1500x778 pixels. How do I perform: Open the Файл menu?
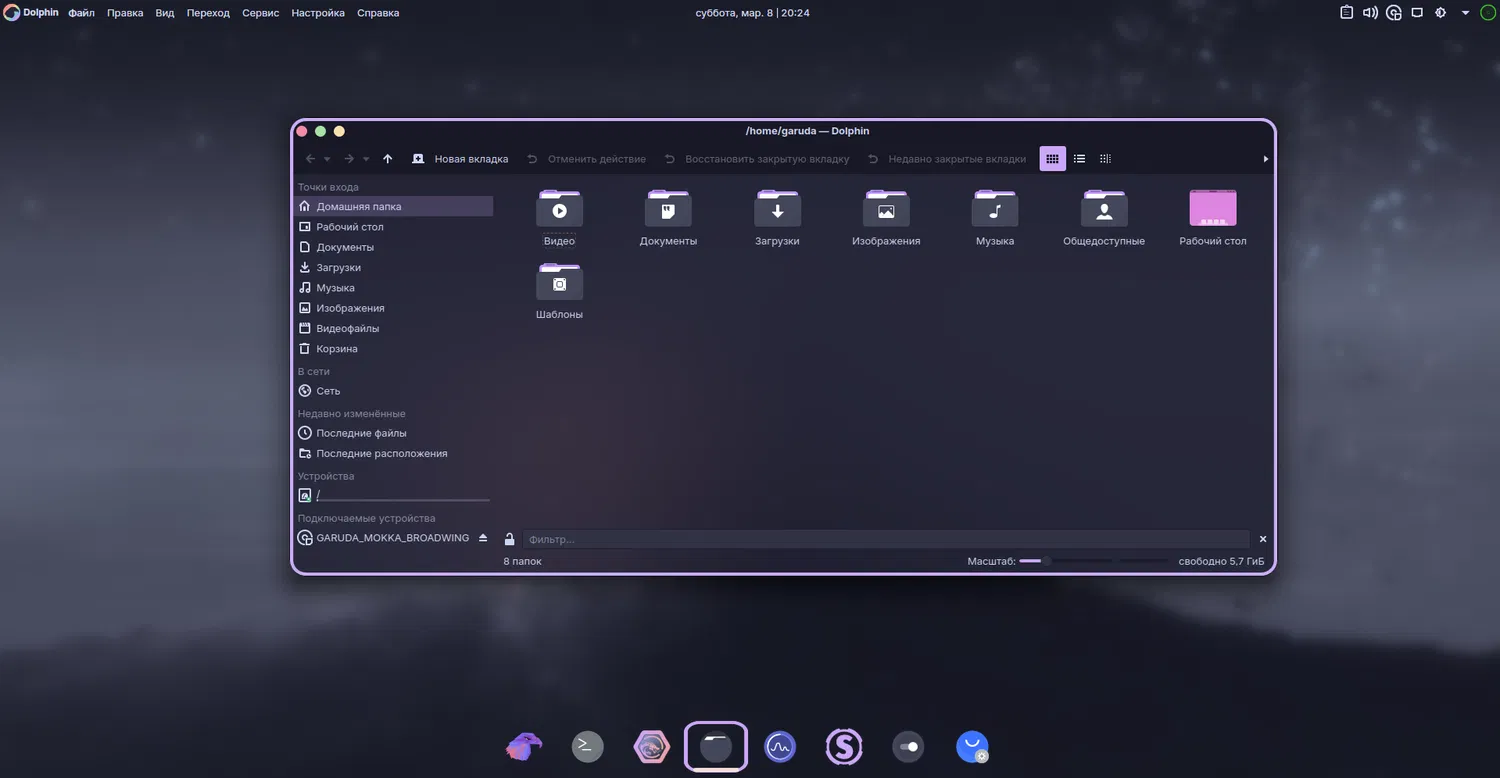82,13
